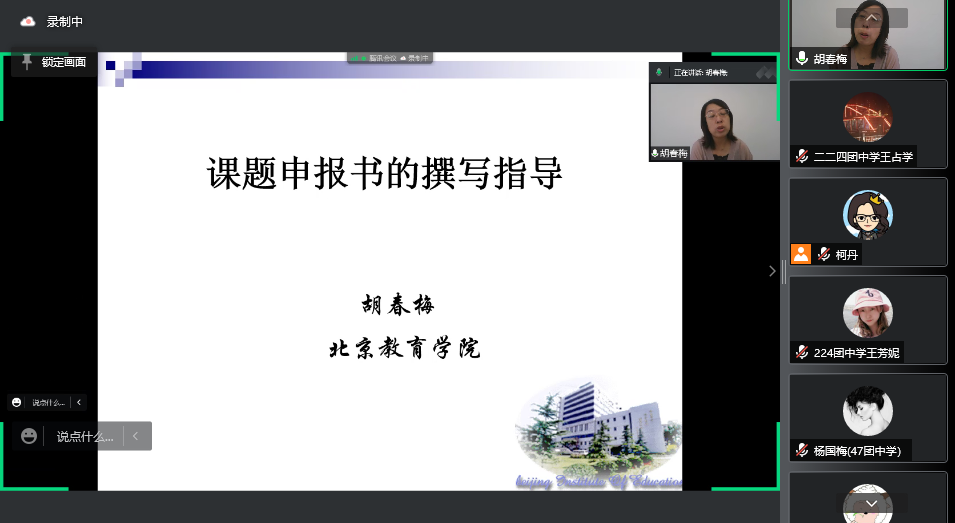Collapse the small chat bar in shared screen
955x523 pixels.
tap(79, 402)
